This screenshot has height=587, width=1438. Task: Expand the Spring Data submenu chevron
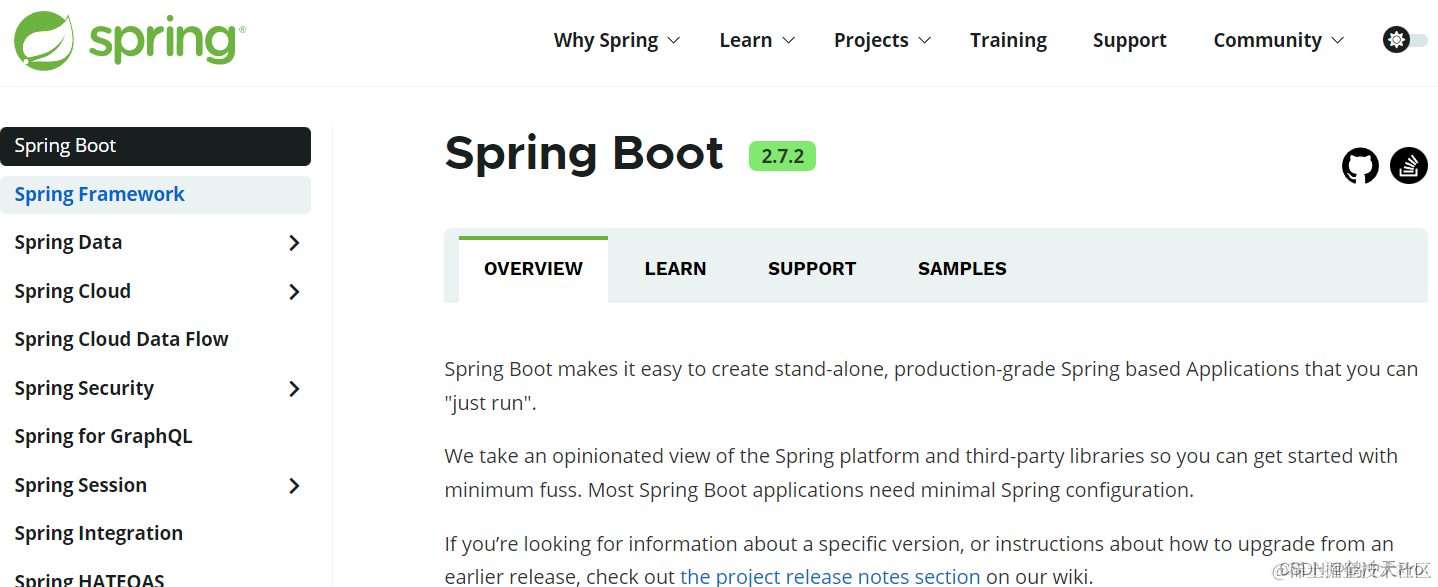pyautogui.click(x=294, y=243)
